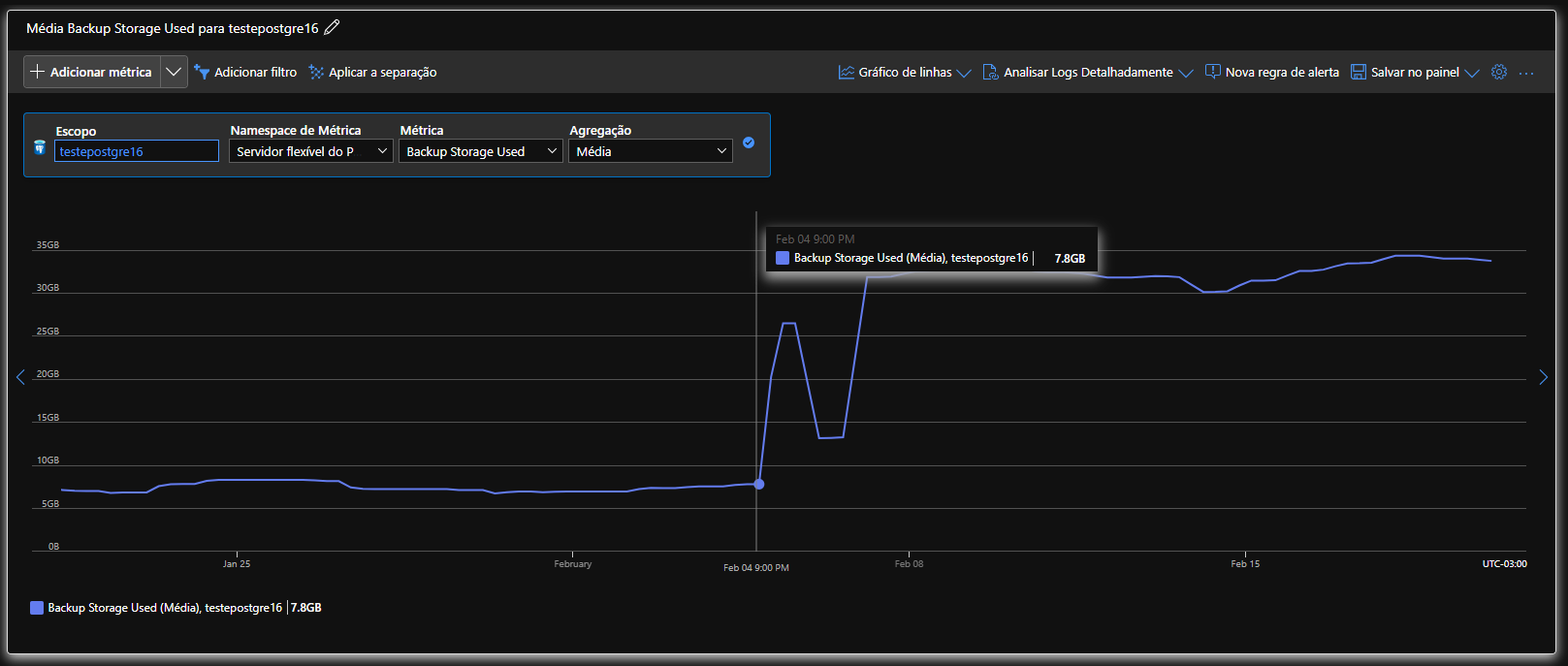Open the Agregação Média dropdown
This screenshot has width=1568, height=666.
(651, 151)
